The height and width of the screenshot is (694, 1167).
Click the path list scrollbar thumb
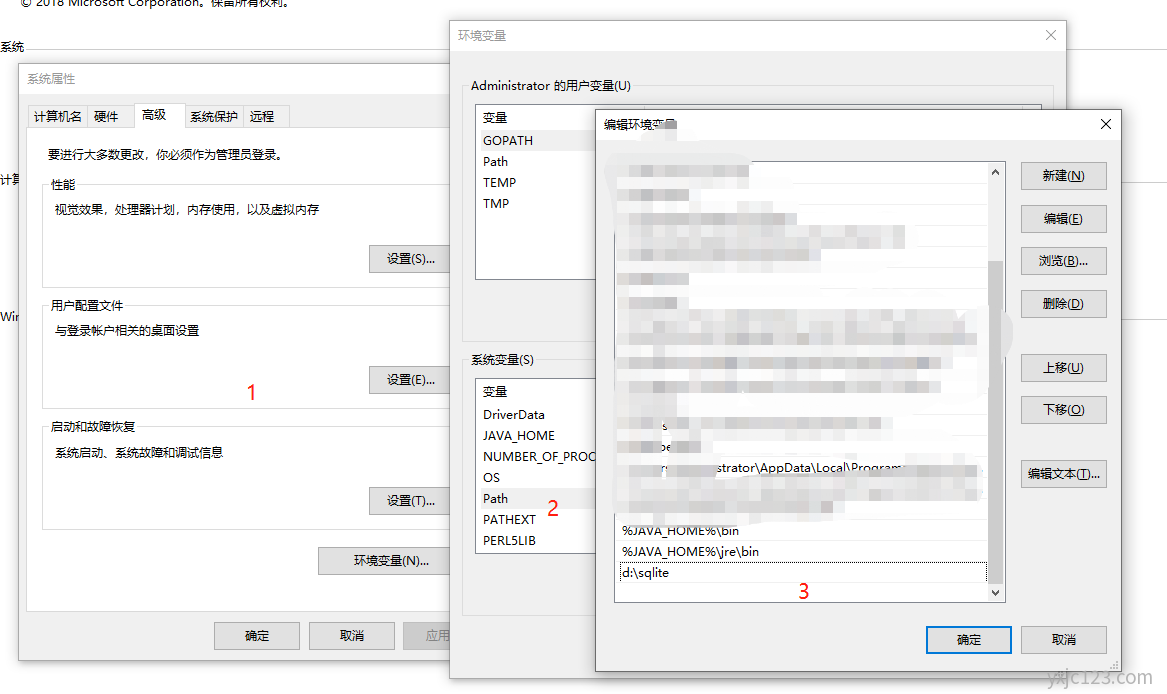click(x=995, y=421)
